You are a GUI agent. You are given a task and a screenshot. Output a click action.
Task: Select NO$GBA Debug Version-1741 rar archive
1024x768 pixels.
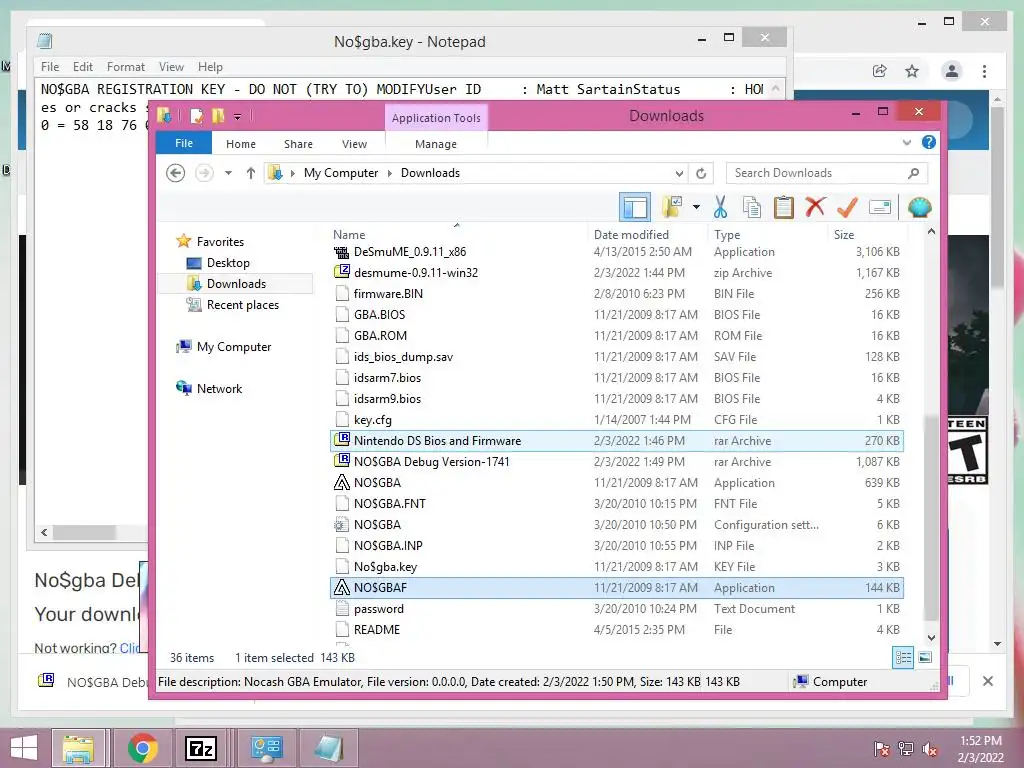[x=616, y=462]
